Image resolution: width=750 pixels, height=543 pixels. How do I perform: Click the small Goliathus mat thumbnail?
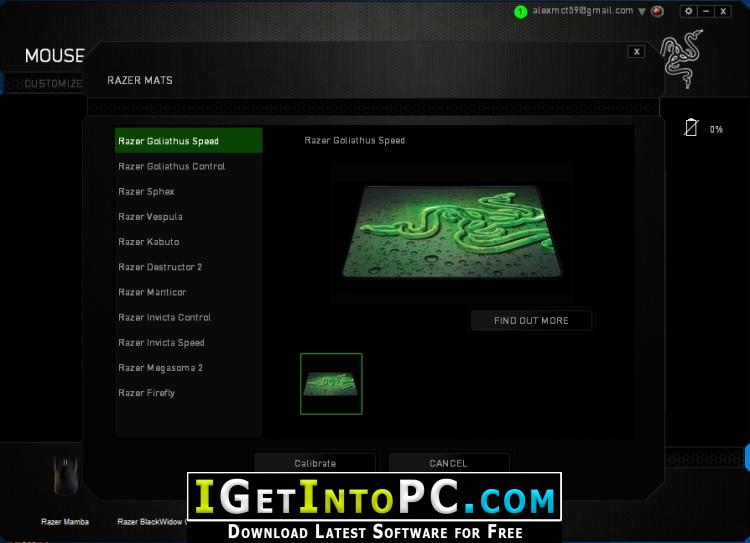[331, 384]
